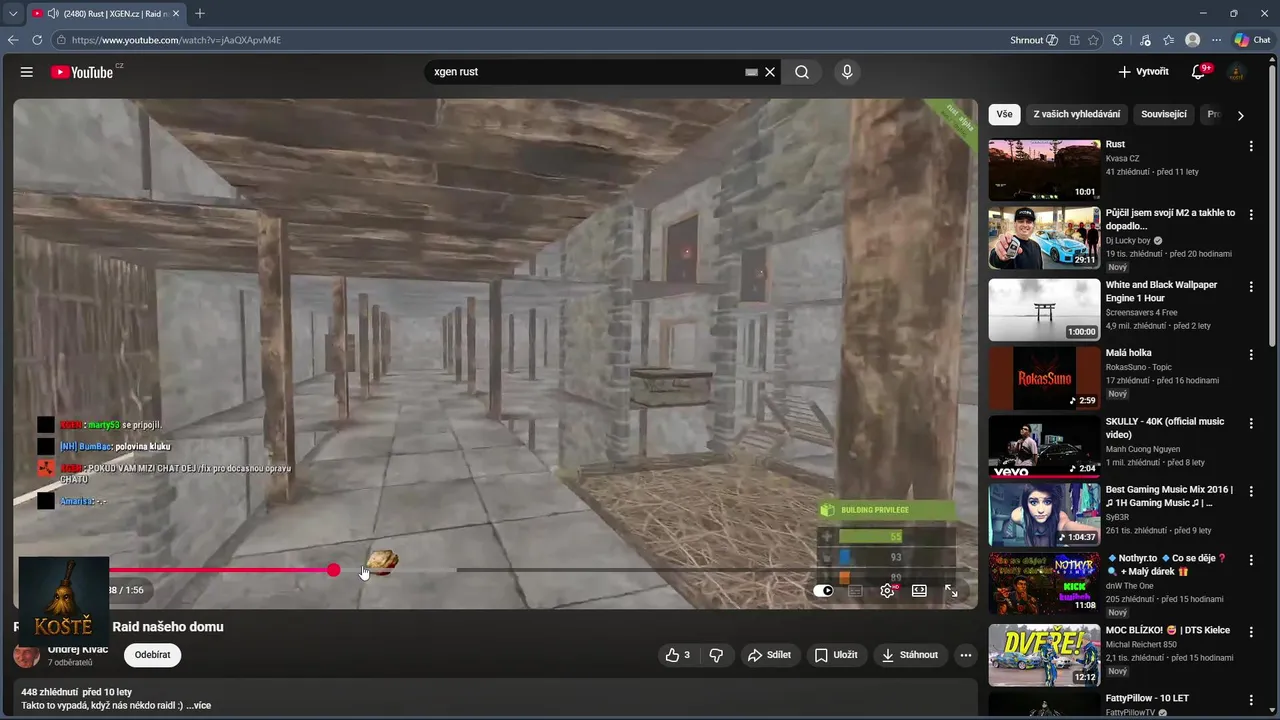
Task: Run search with the magnifier button
Action: click(x=802, y=72)
